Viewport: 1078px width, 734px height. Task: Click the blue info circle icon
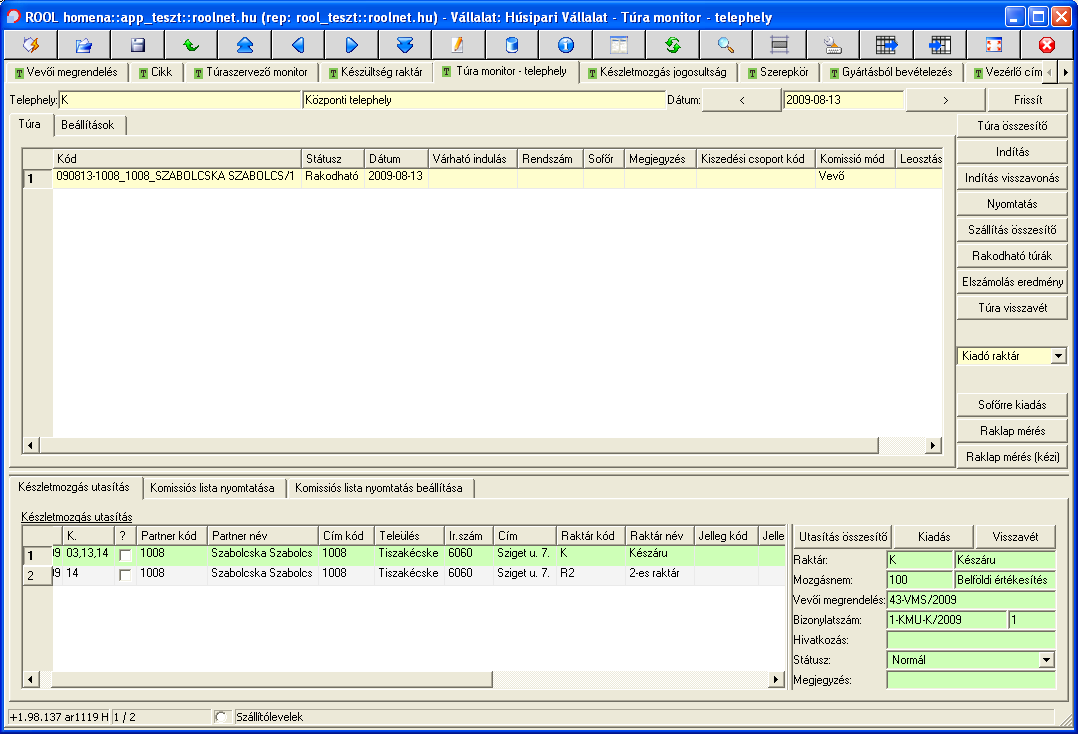(565, 45)
